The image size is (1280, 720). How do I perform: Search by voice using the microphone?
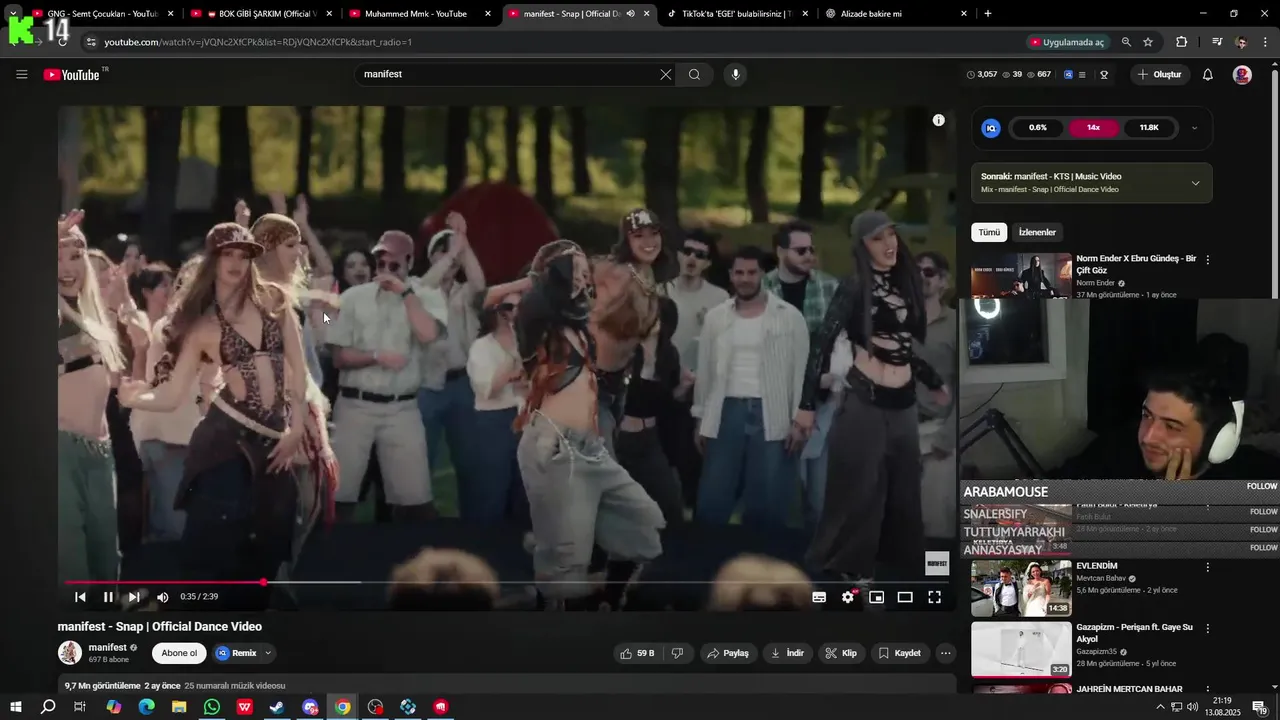point(735,74)
